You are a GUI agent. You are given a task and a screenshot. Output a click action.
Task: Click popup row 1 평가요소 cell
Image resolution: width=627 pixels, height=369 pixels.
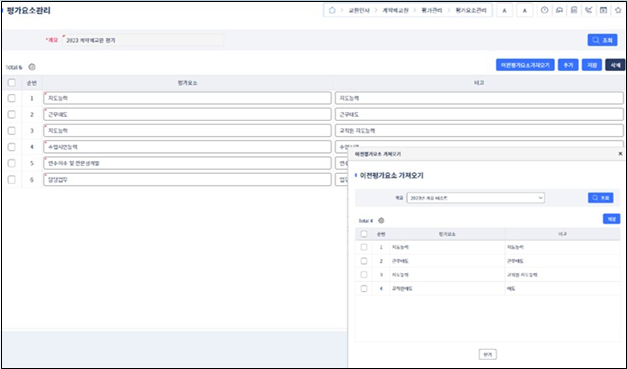(447, 247)
